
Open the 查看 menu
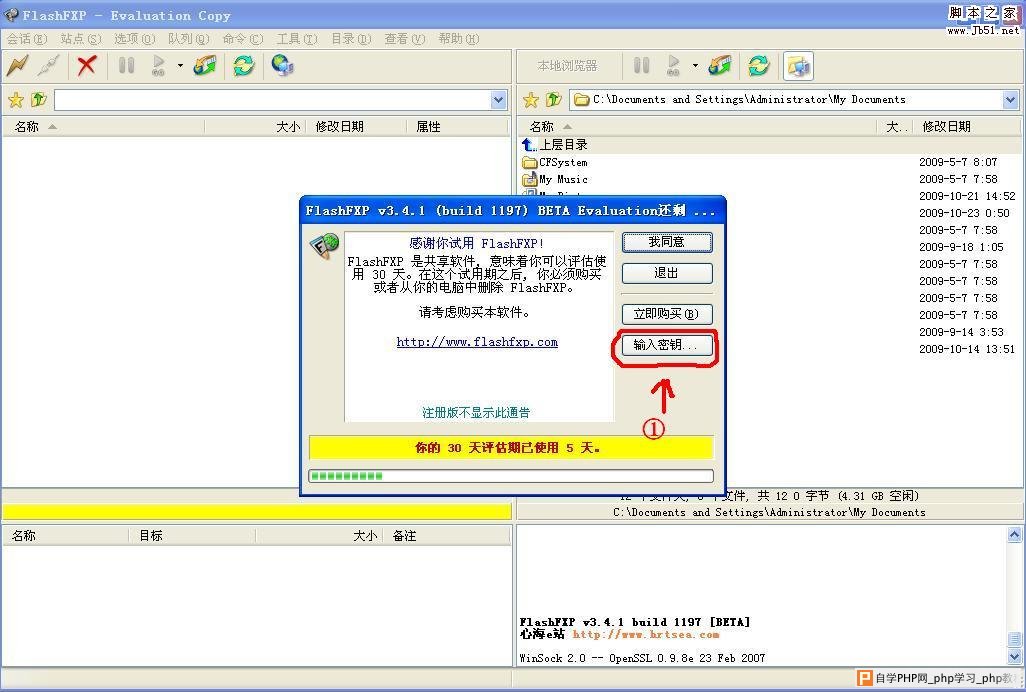(x=405, y=39)
